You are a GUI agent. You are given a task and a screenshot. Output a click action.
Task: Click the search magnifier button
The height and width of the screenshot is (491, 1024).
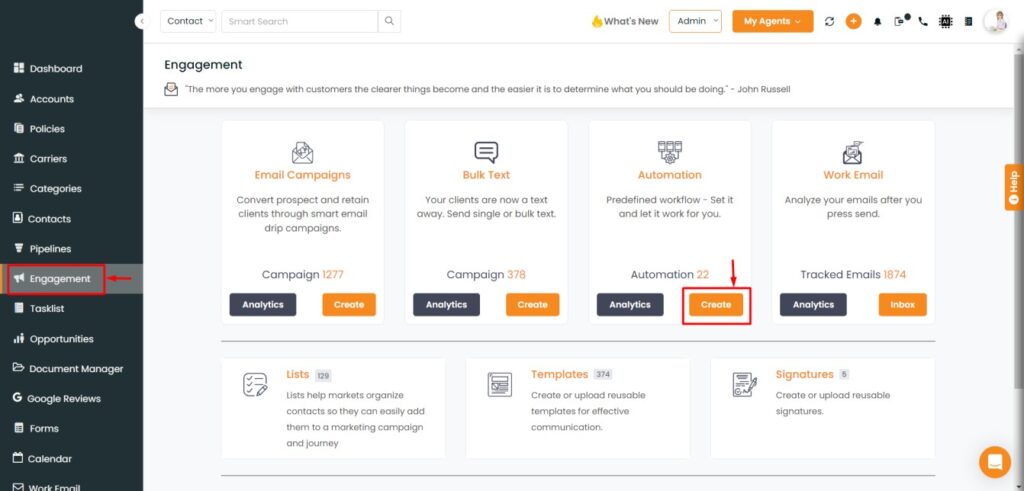click(x=389, y=22)
